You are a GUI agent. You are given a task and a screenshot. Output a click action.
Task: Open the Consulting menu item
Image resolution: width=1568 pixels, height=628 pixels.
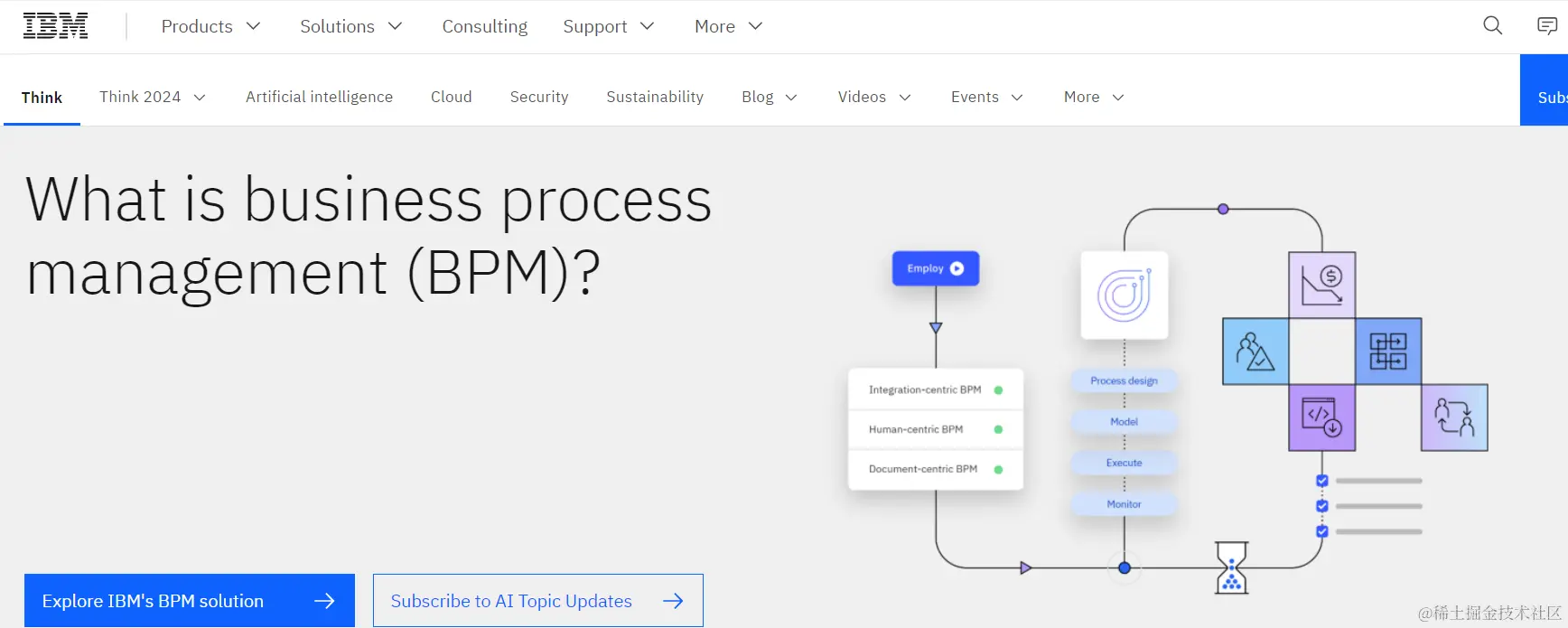click(x=485, y=26)
